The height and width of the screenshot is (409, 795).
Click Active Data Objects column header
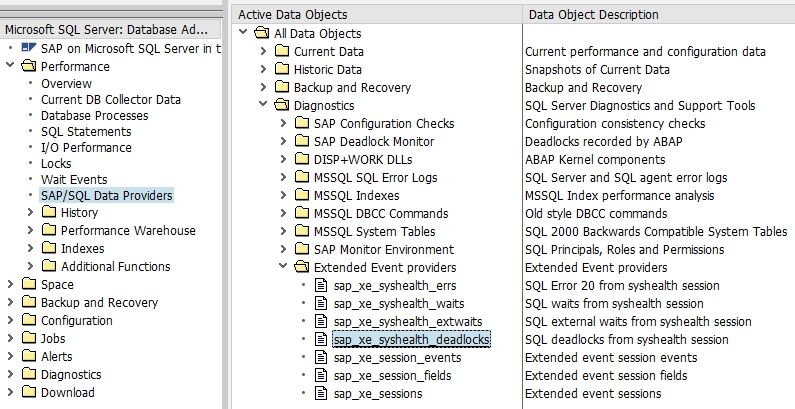click(293, 15)
